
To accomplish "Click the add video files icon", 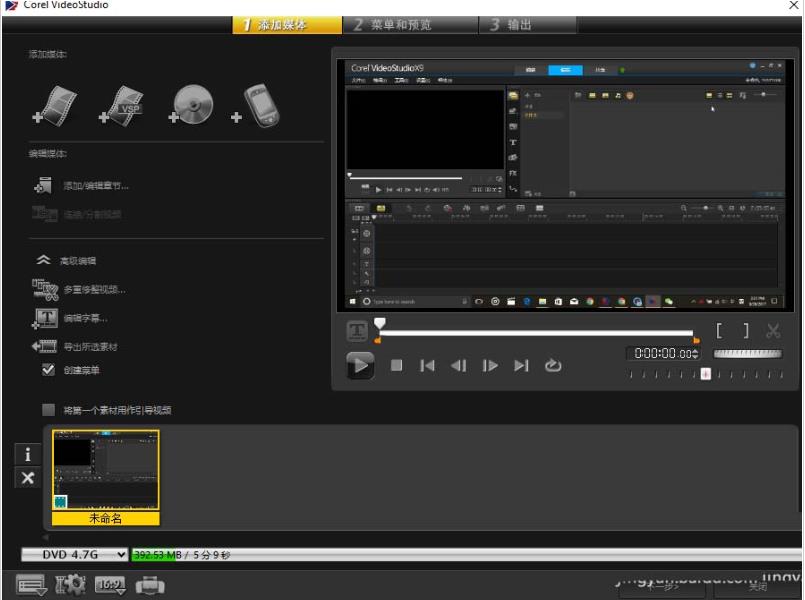I will tap(57, 104).
